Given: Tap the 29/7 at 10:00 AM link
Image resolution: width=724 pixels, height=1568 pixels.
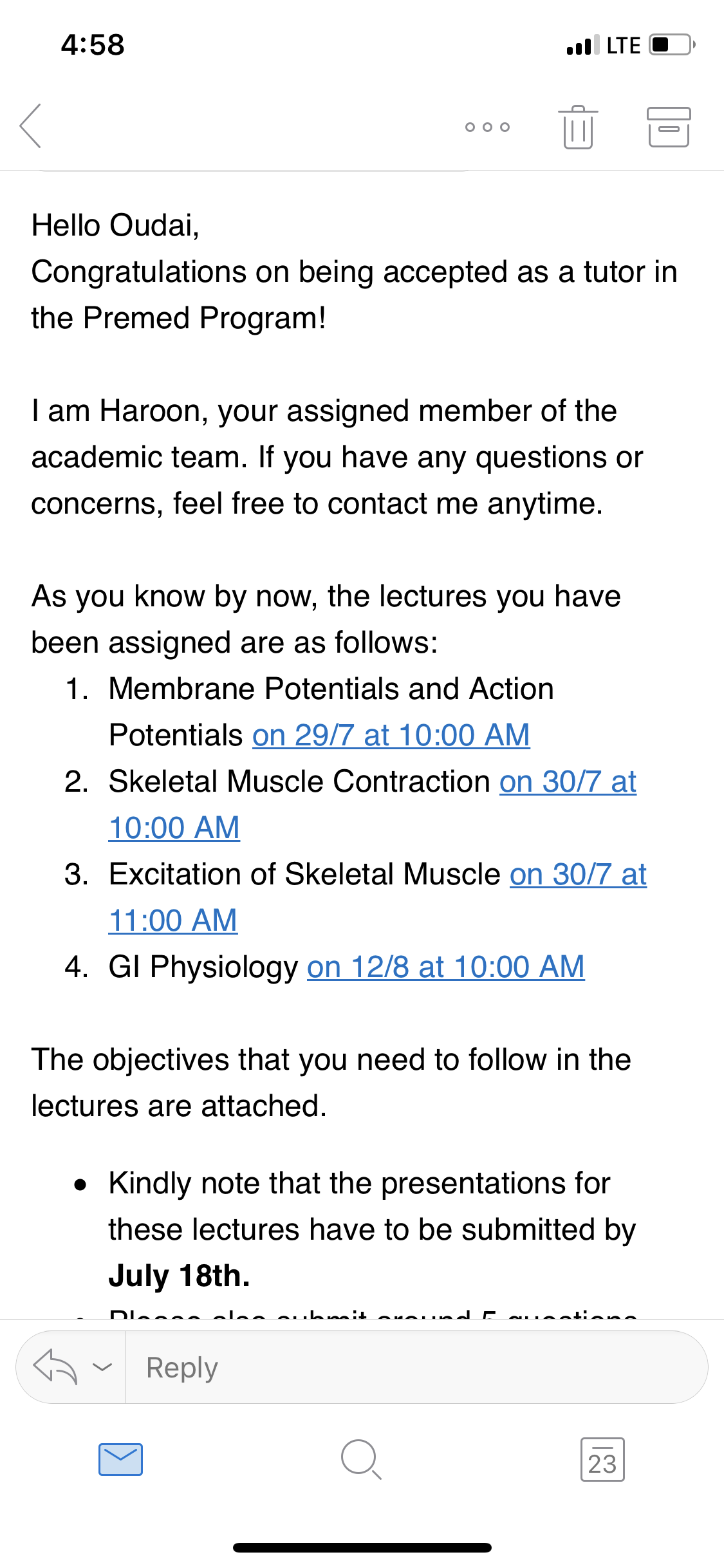Looking at the screenshot, I should tap(391, 735).
